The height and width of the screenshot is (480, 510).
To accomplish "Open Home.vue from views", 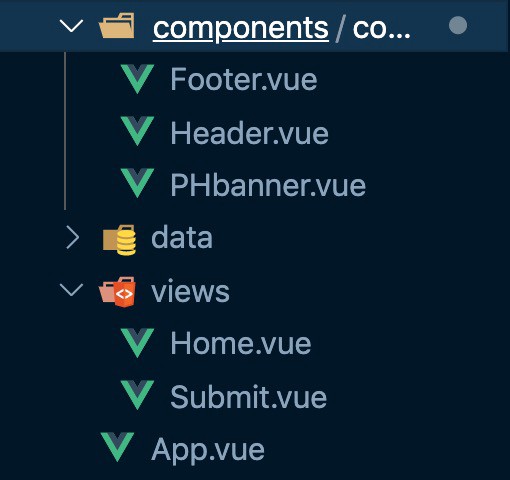I will click(241, 343).
